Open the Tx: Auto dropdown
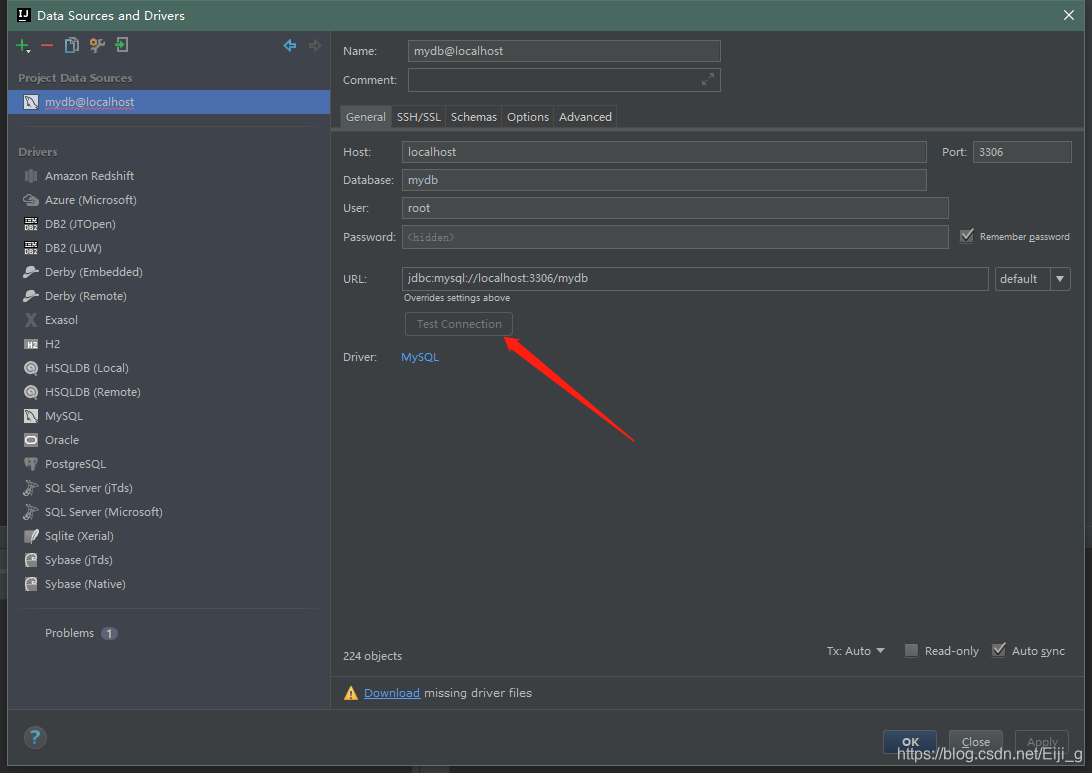 click(856, 651)
